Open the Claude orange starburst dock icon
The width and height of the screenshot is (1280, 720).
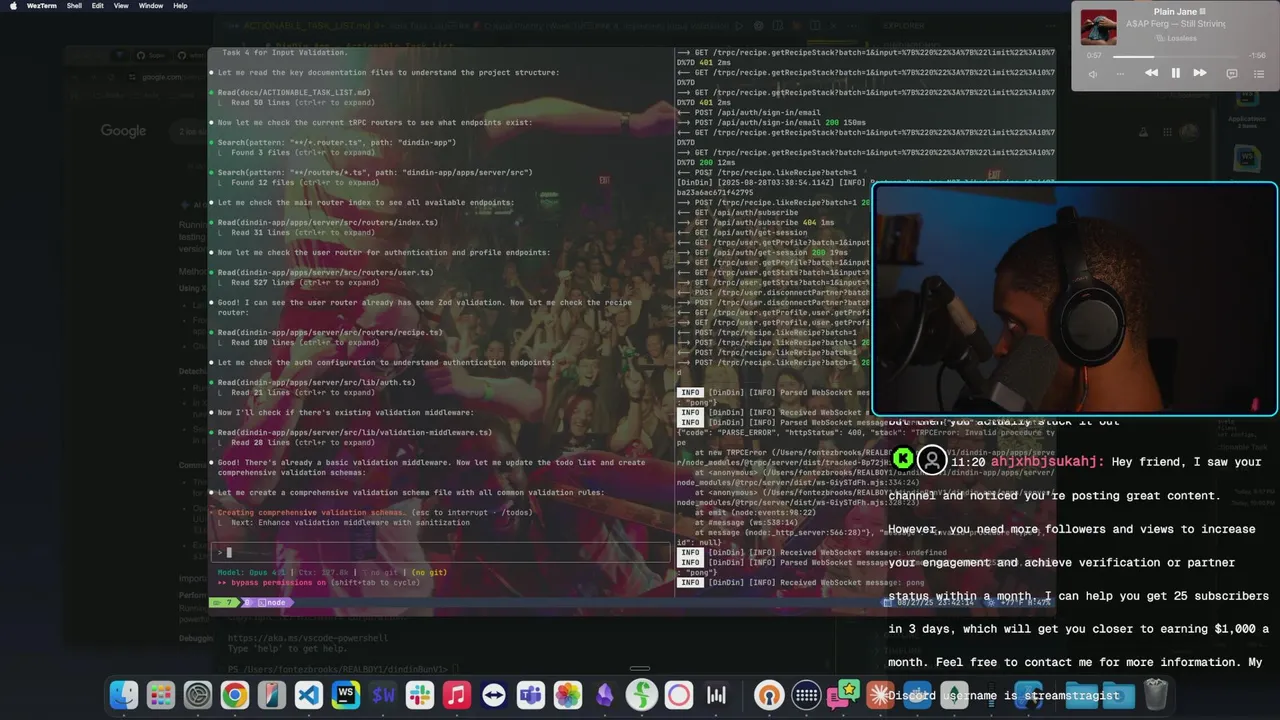click(x=880, y=694)
